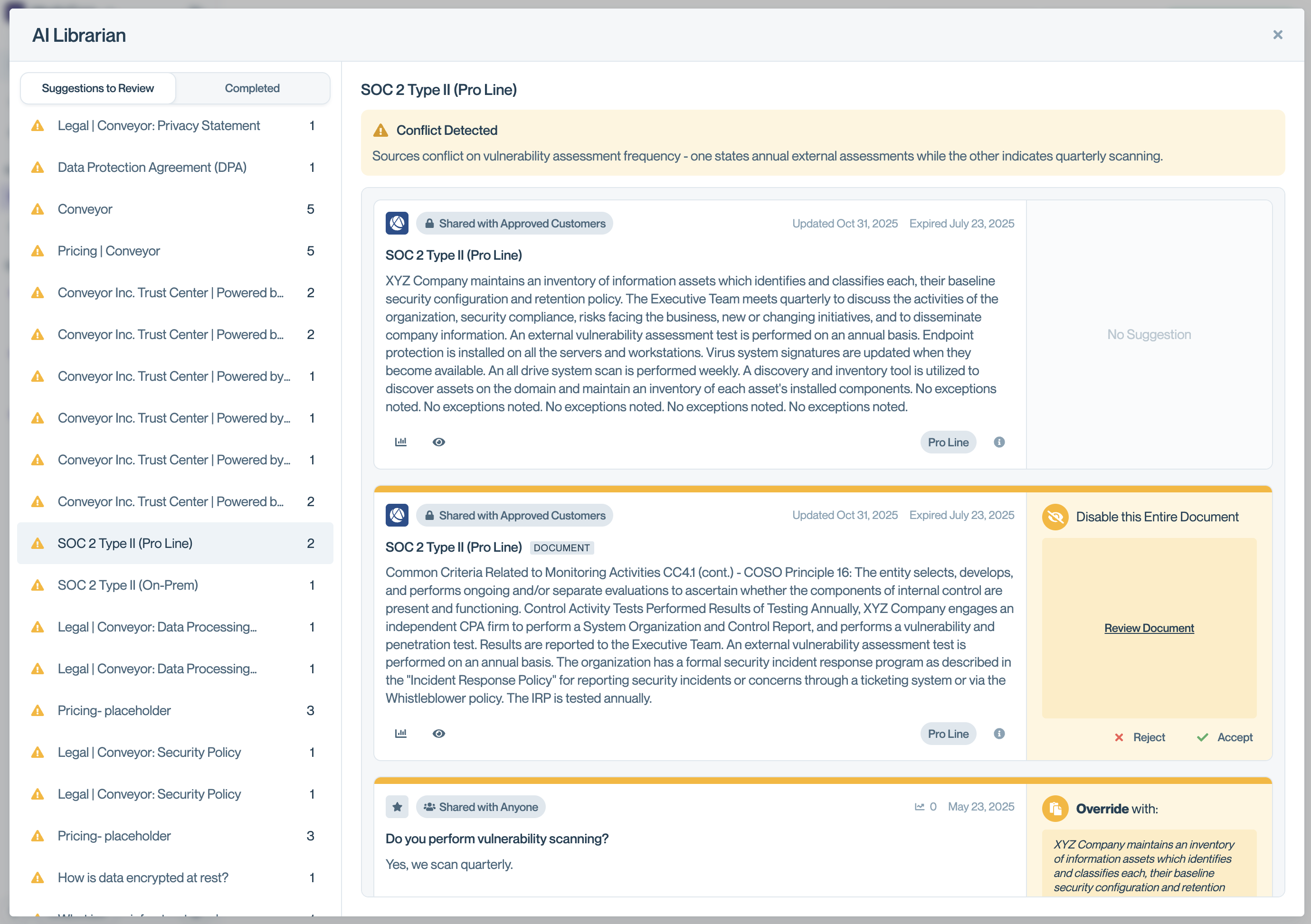Open SOC 2 Type II (On-Prem) suggestion

[x=128, y=585]
